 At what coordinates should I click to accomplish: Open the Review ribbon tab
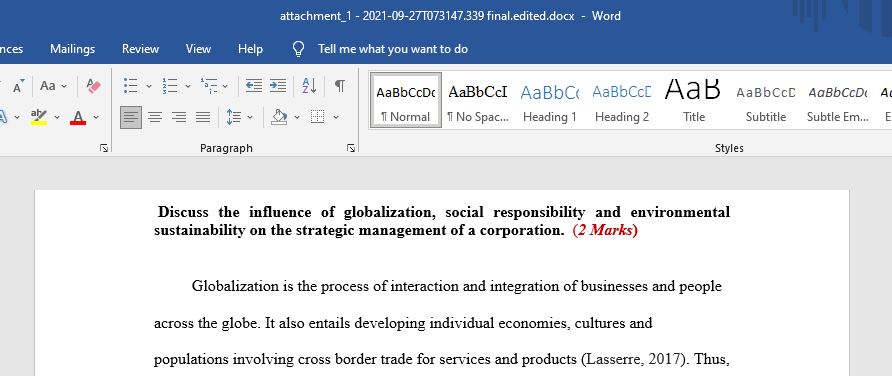coord(141,49)
